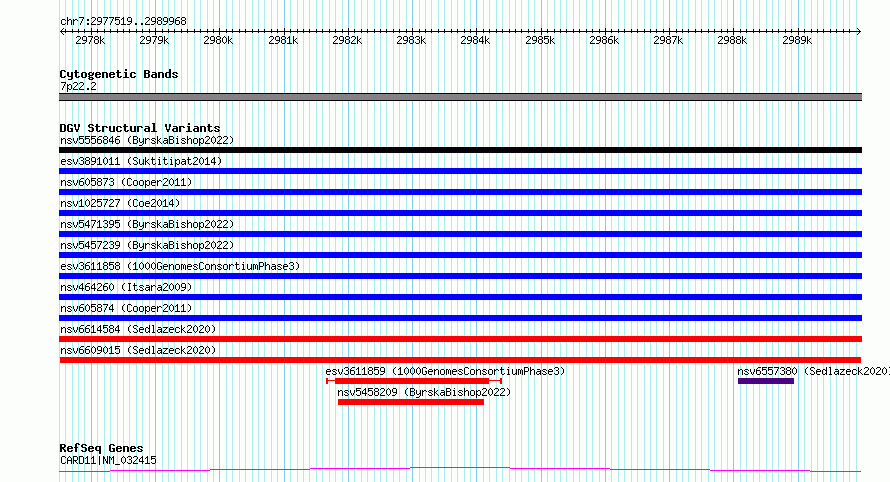
Task: Click the red bar under nsv6614584
Action: pos(460,339)
